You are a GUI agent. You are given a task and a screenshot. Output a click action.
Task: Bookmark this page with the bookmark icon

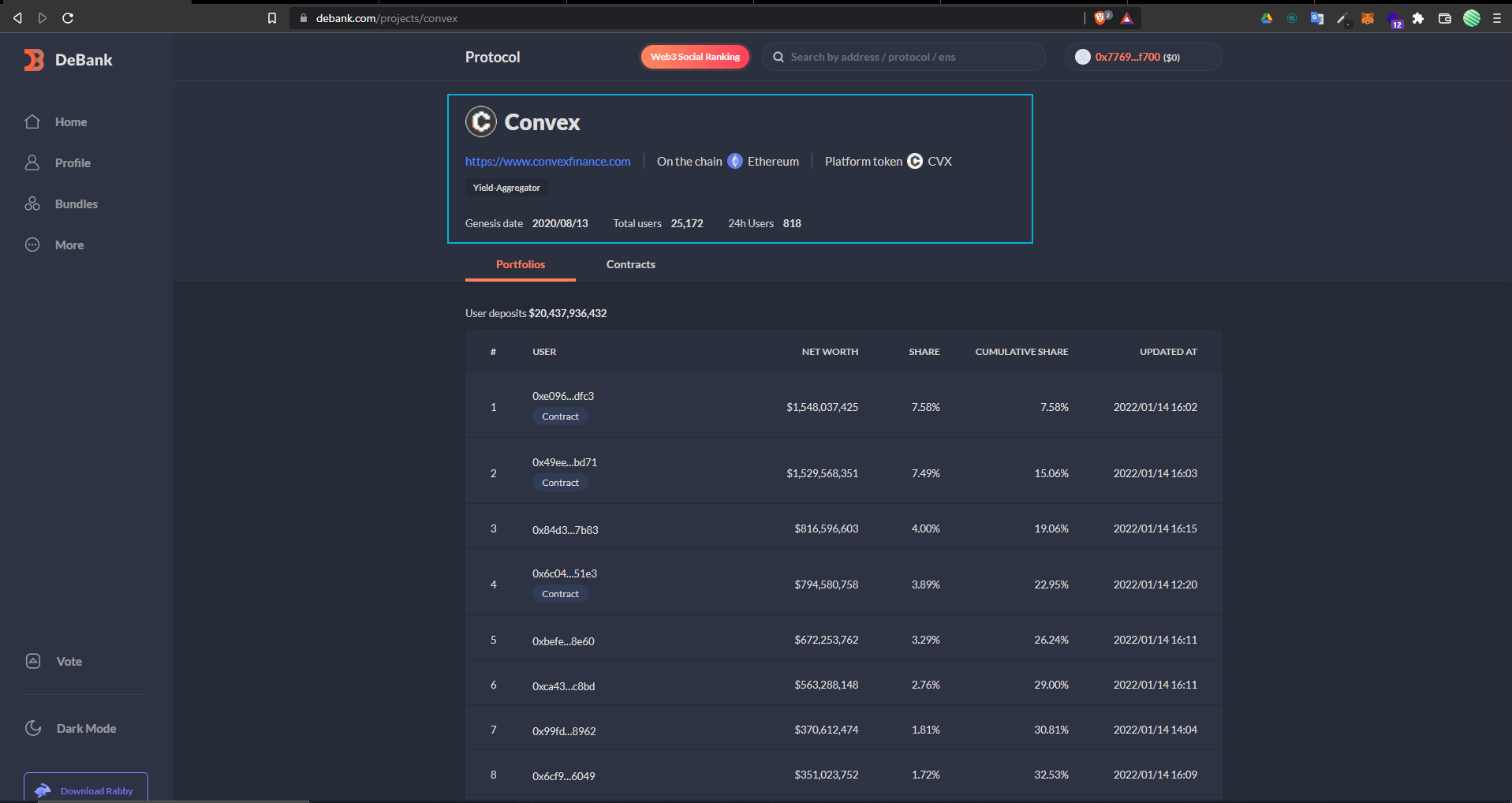[x=272, y=18]
